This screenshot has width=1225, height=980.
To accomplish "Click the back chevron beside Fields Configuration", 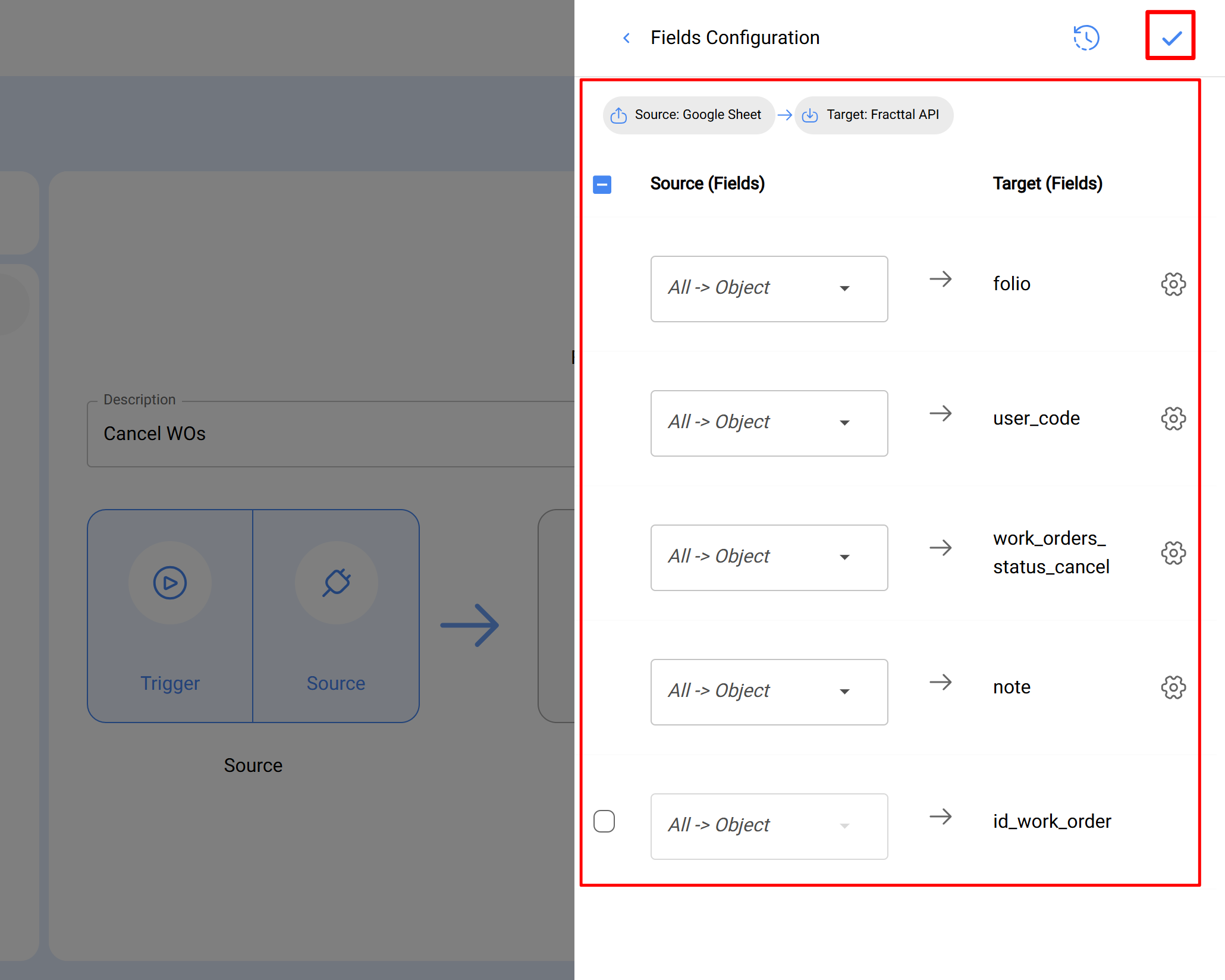I will [626, 38].
